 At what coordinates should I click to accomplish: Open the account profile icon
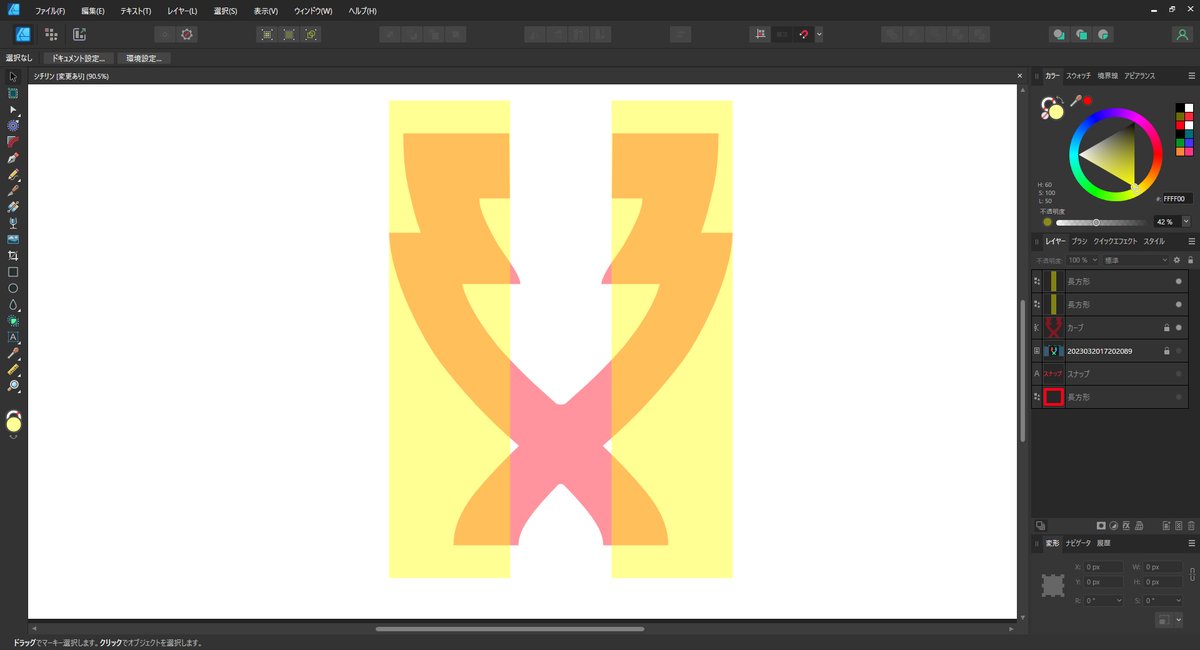(x=1182, y=34)
